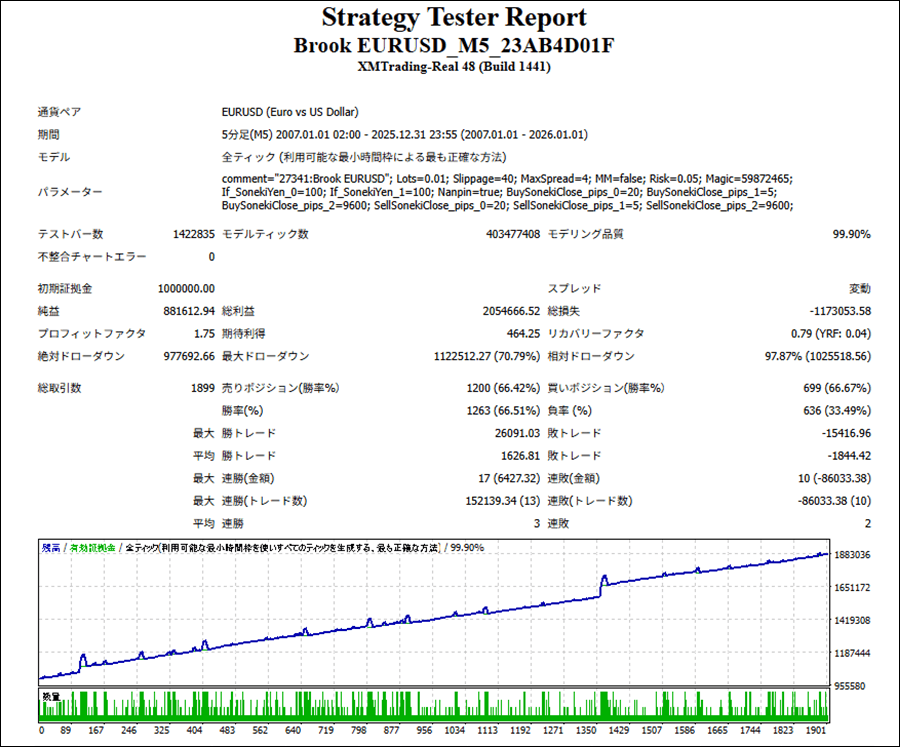Click the modelling quality value 99.90%

point(851,234)
